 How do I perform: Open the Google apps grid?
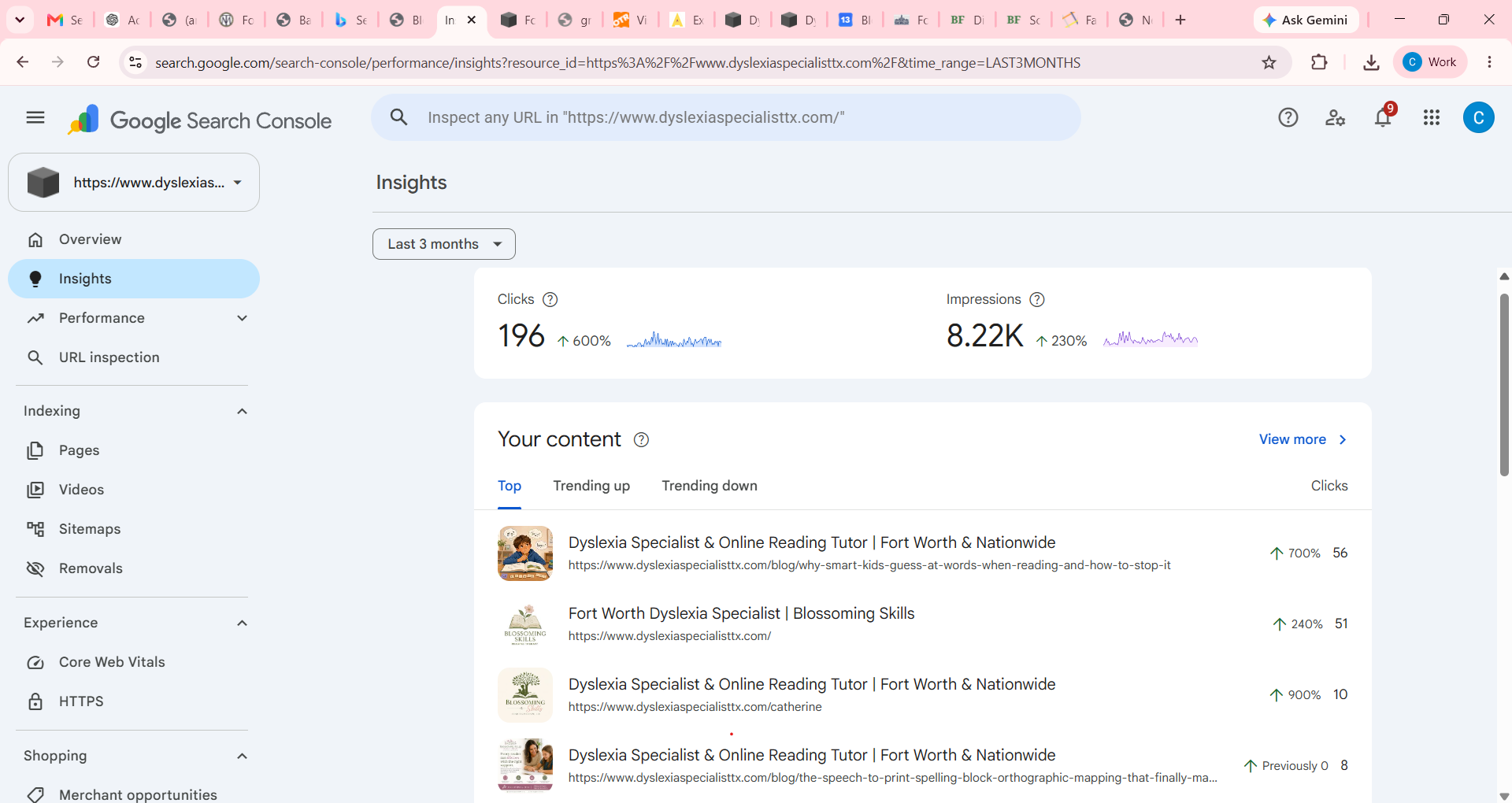click(1432, 118)
